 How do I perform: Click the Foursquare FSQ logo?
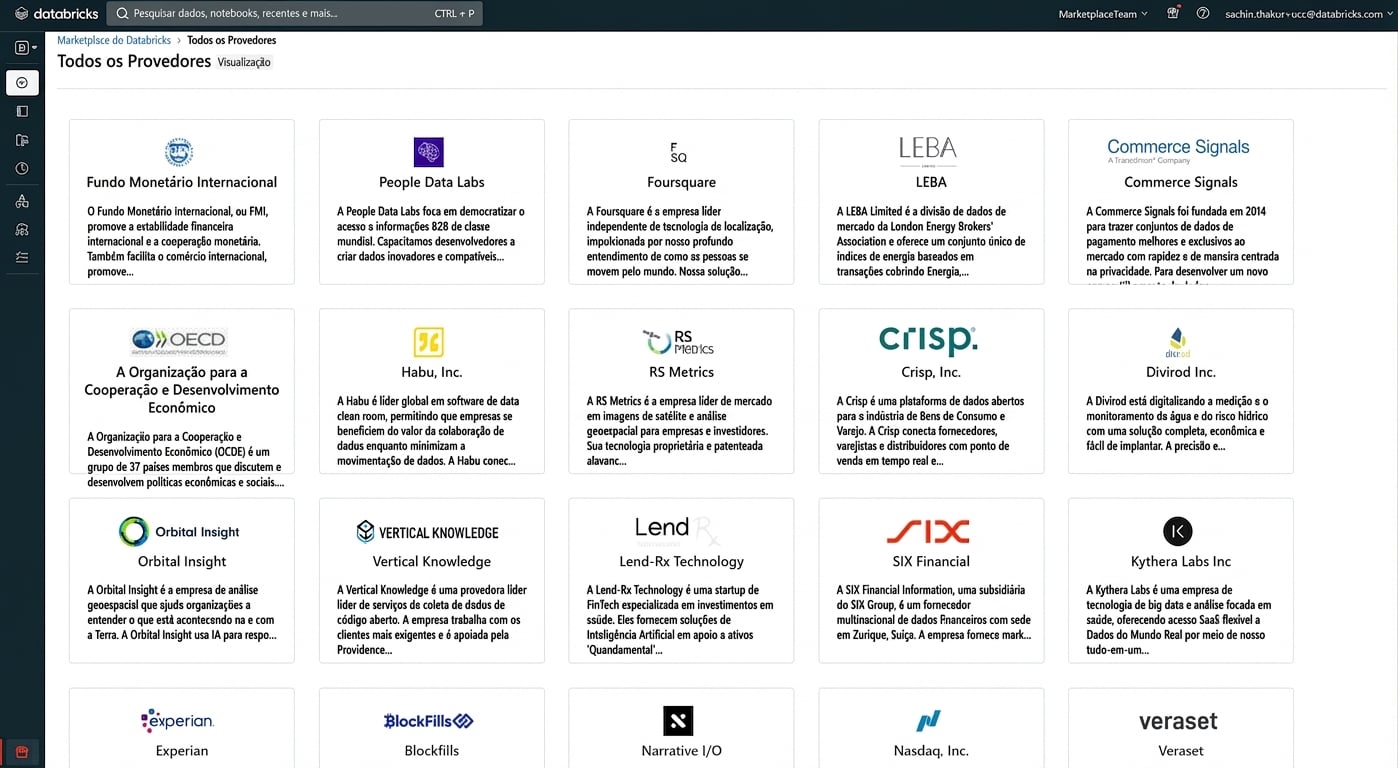pos(679,152)
